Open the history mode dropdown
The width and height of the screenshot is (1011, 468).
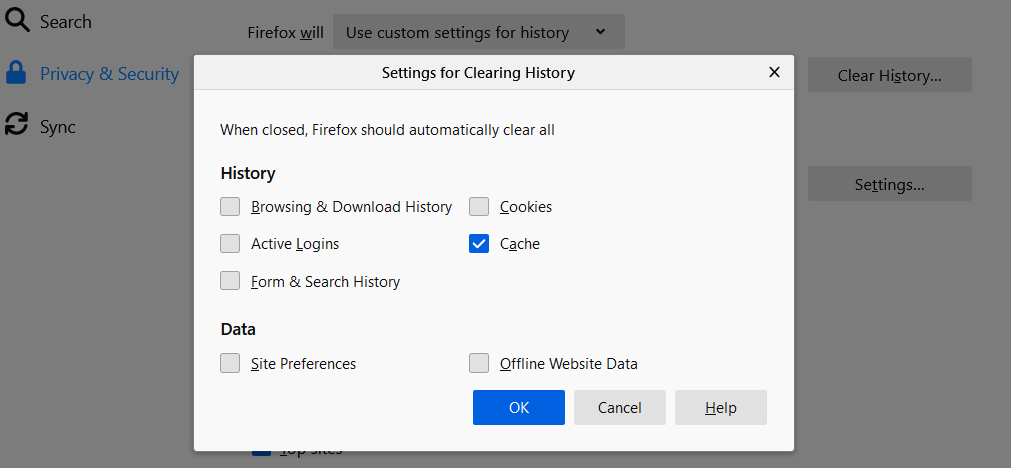click(478, 32)
